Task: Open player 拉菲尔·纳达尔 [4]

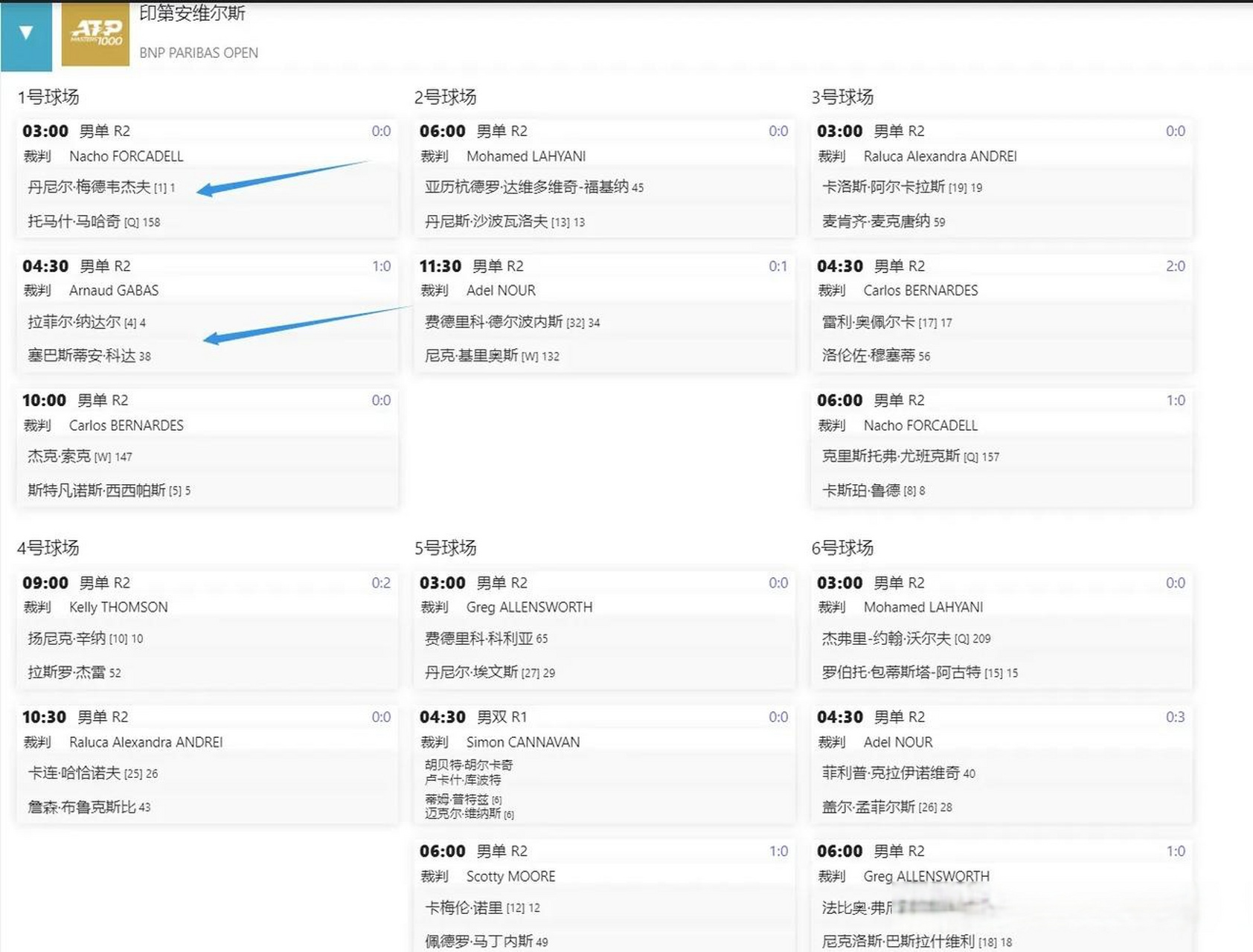Action: tap(86, 322)
